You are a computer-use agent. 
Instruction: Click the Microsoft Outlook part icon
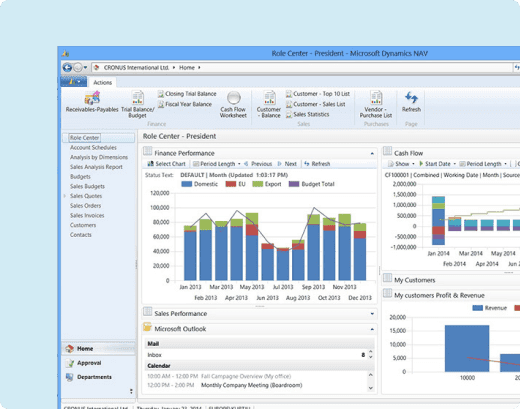(x=147, y=327)
